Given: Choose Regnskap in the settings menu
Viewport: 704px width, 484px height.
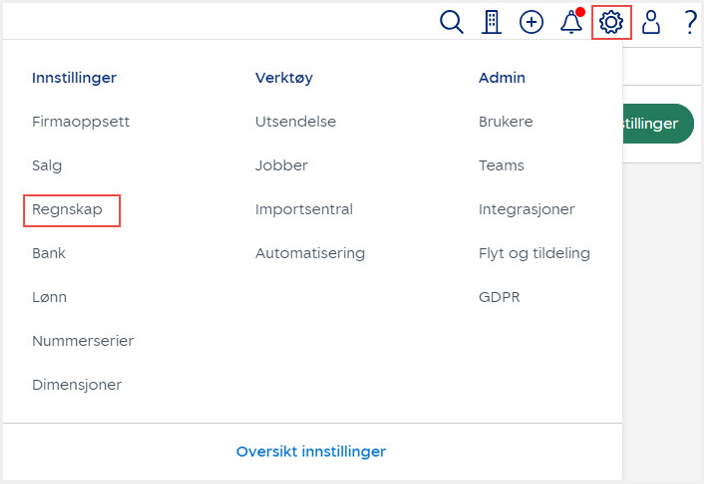Looking at the screenshot, I should (x=67, y=210).
